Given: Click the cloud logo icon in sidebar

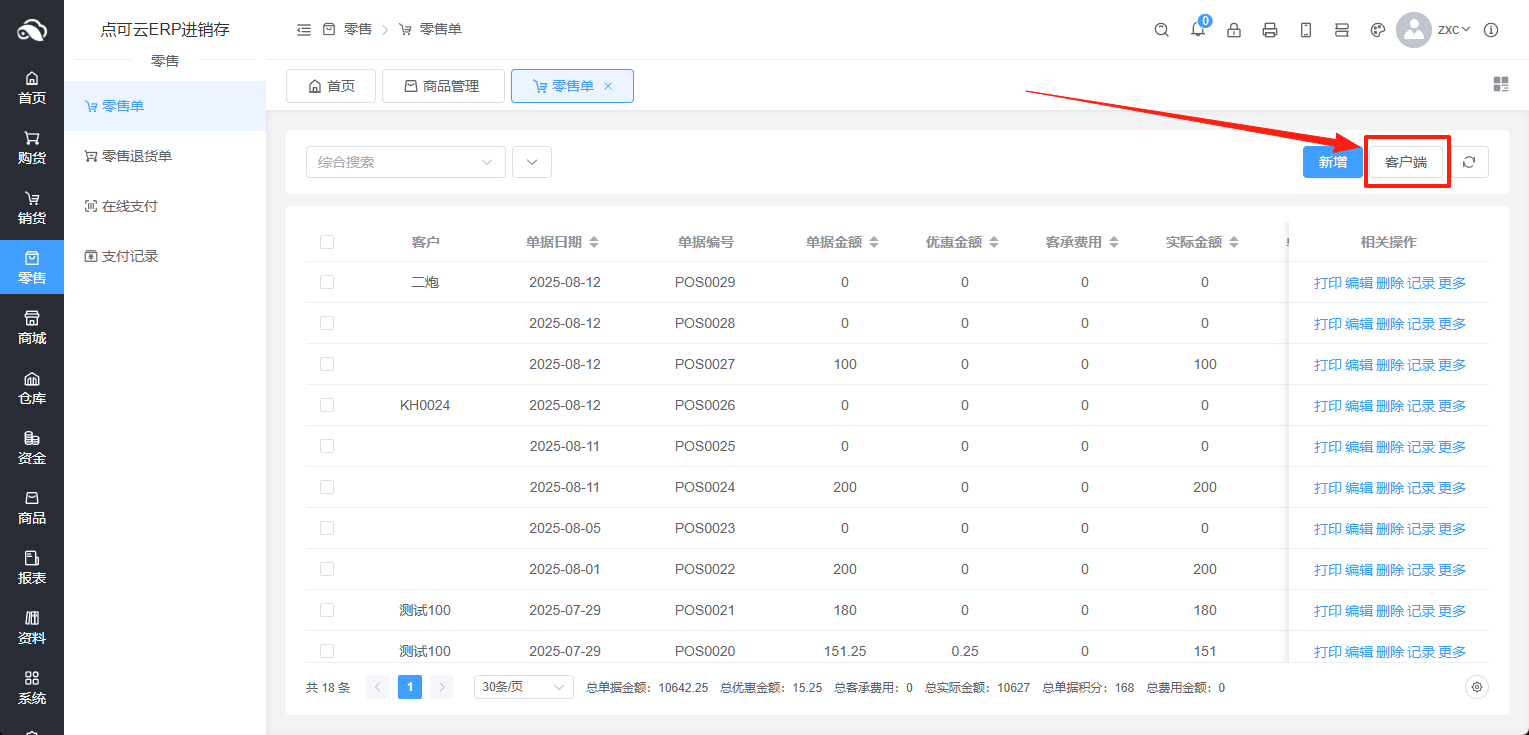Looking at the screenshot, I should click(x=32, y=30).
